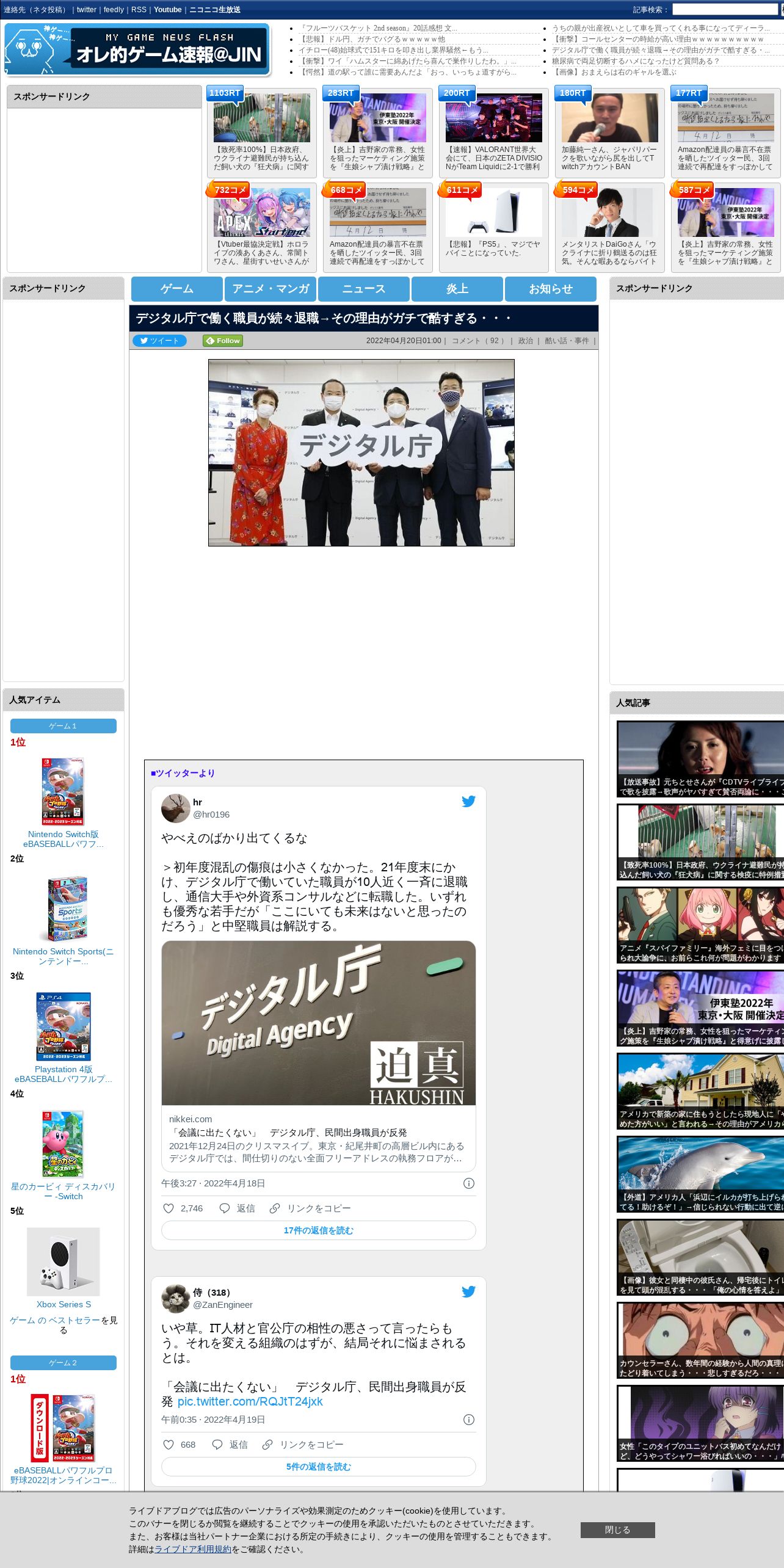This screenshot has height=1568, width=784.
Task: Open 侍(318)'s profile avatar
Action: (175, 1299)
